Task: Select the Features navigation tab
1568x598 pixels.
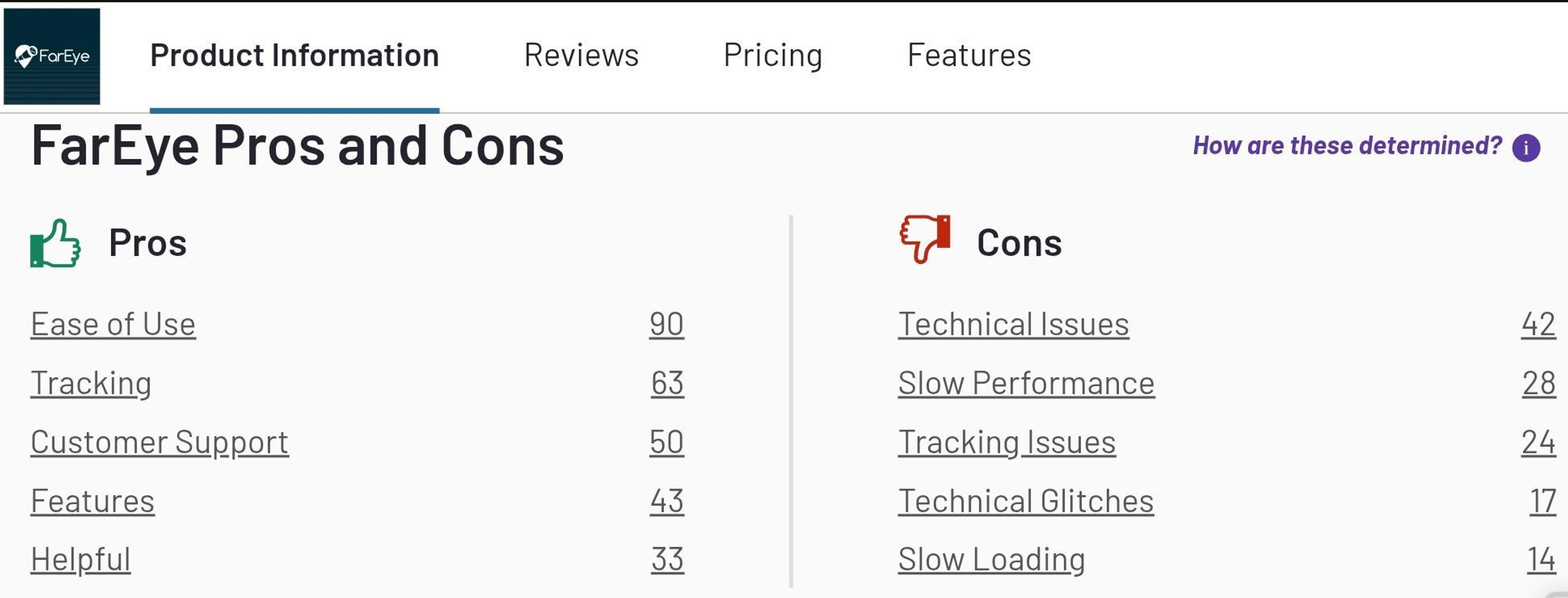Action: (969, 55)
